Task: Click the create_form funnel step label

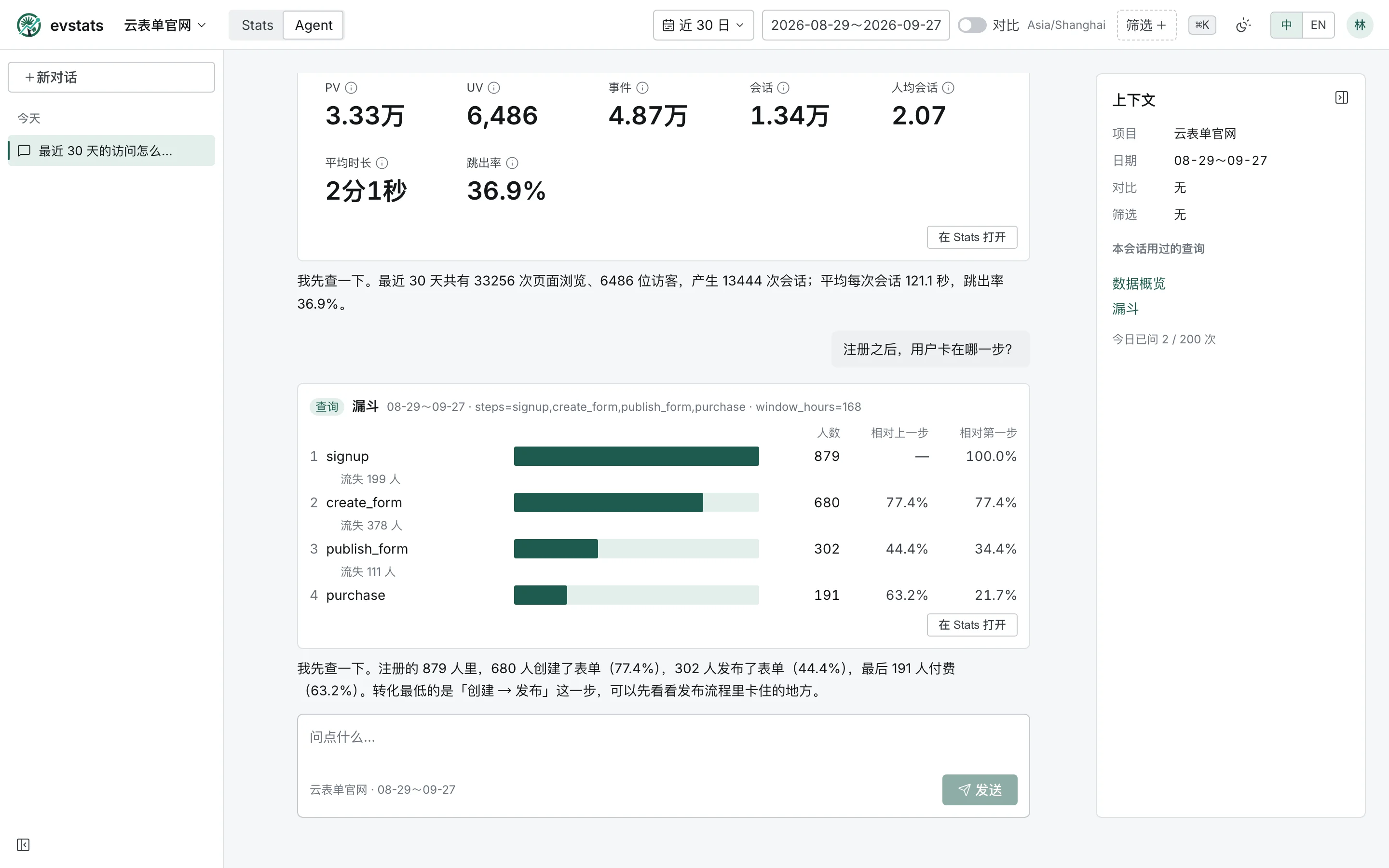Action: coord(364,503)
